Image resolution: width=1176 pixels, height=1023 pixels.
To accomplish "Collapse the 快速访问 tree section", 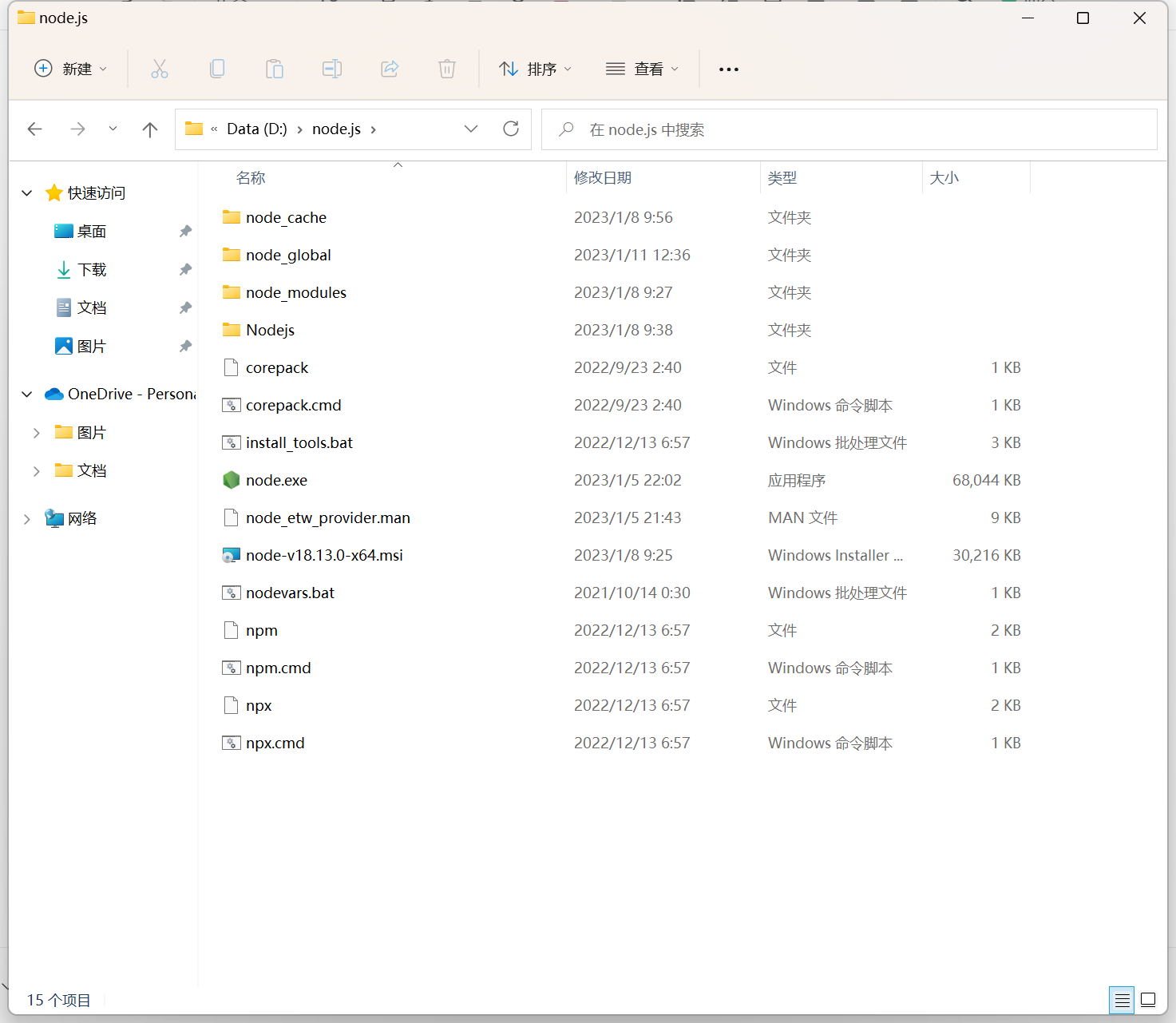I will 27,193.
